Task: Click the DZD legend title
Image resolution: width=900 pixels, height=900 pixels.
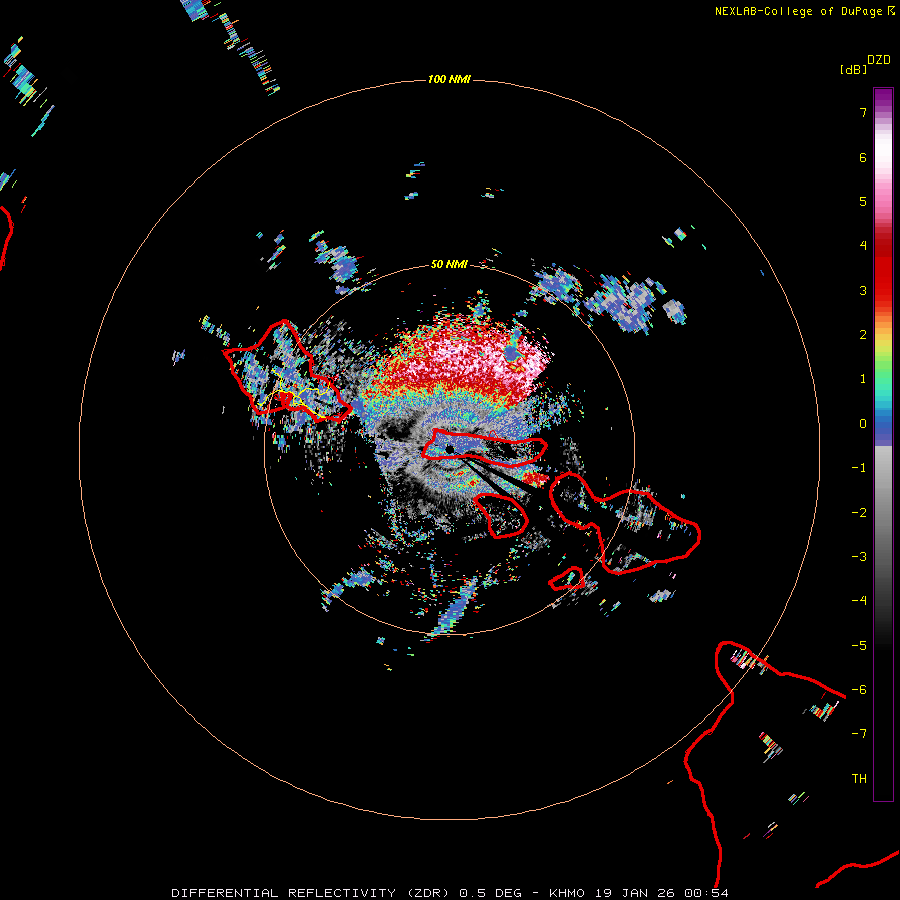Action: coord(879,60)
